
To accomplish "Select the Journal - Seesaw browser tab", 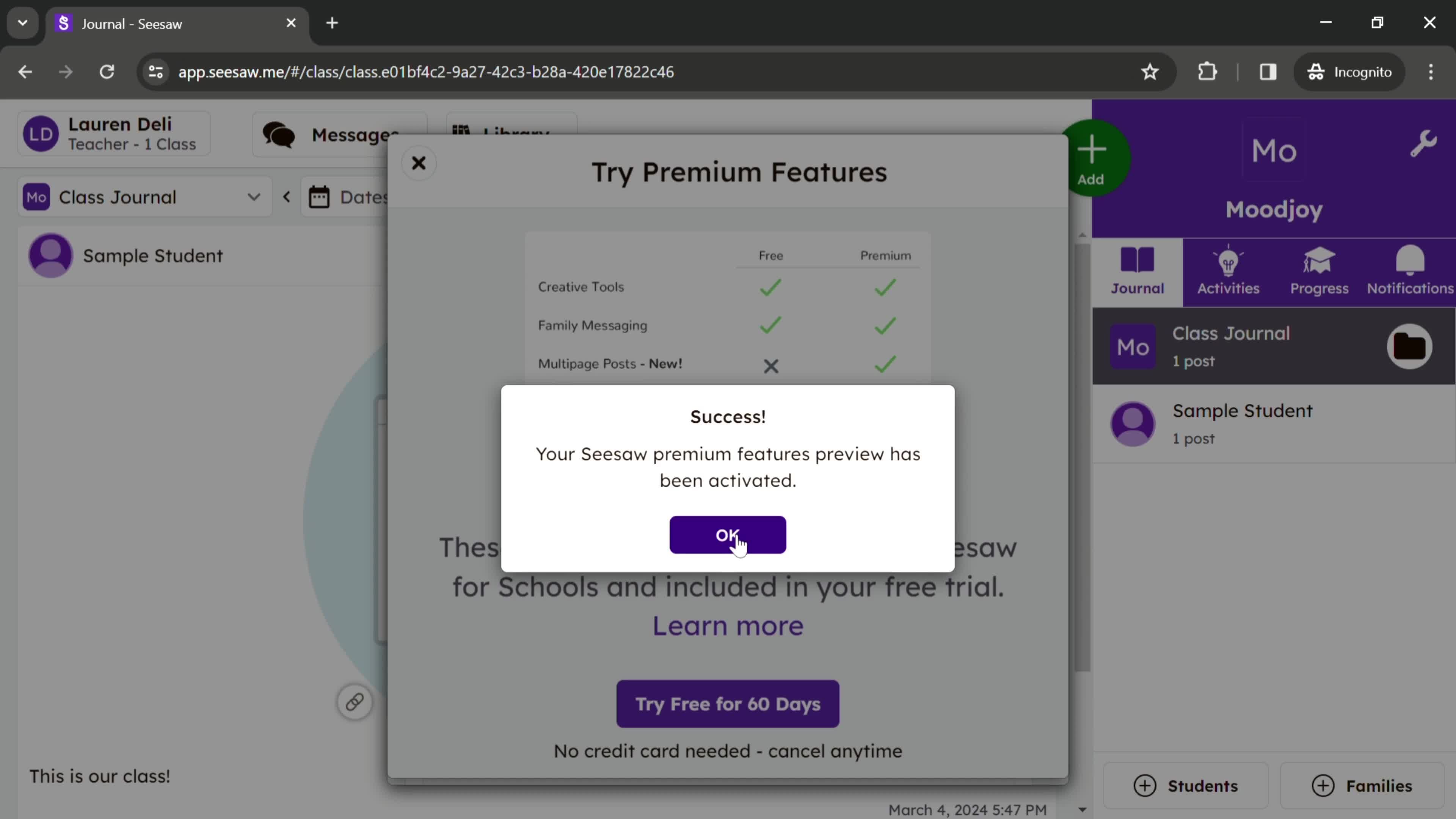I will [x=177, y=24].
